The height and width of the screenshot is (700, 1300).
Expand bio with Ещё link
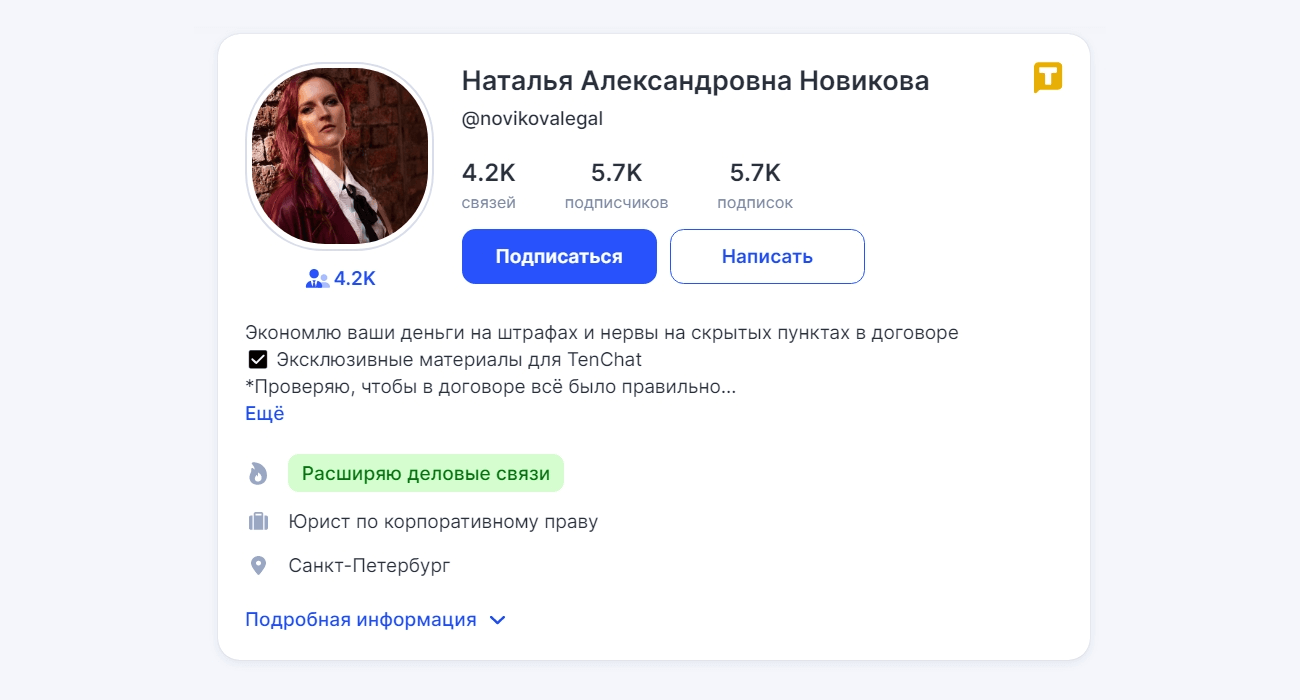point(265,413)
